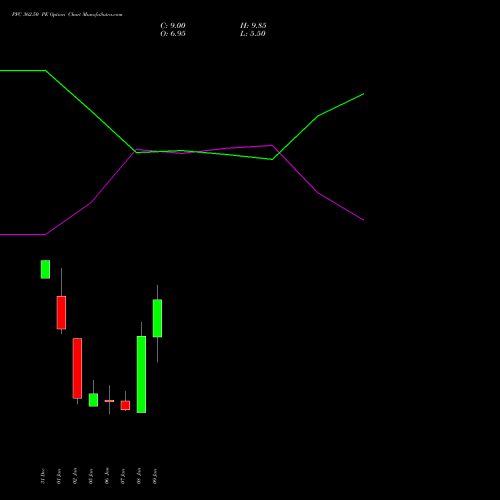This screenshot has width=500, height=500.
Task: Click the '02 Jan' date axis label
Action: pos(75,476)
